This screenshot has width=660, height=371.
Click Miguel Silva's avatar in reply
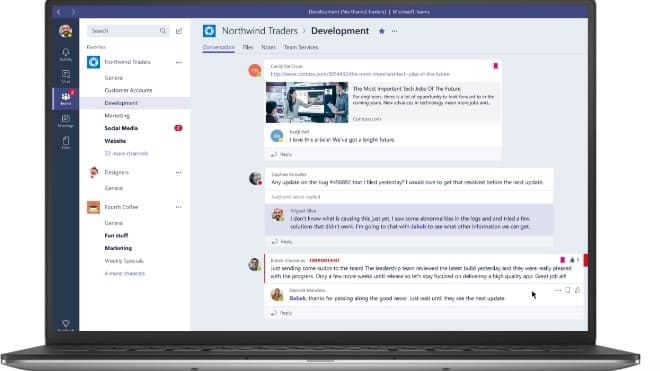(277, 214)
